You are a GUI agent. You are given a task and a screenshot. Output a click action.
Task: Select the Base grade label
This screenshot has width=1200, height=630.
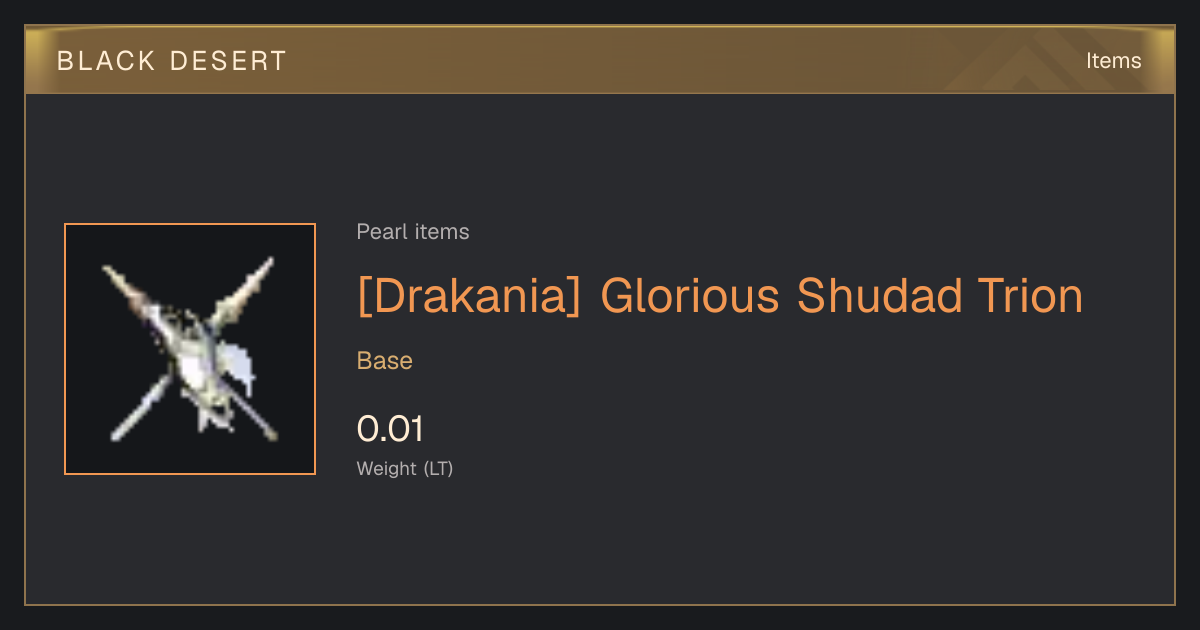pos(385,361)
